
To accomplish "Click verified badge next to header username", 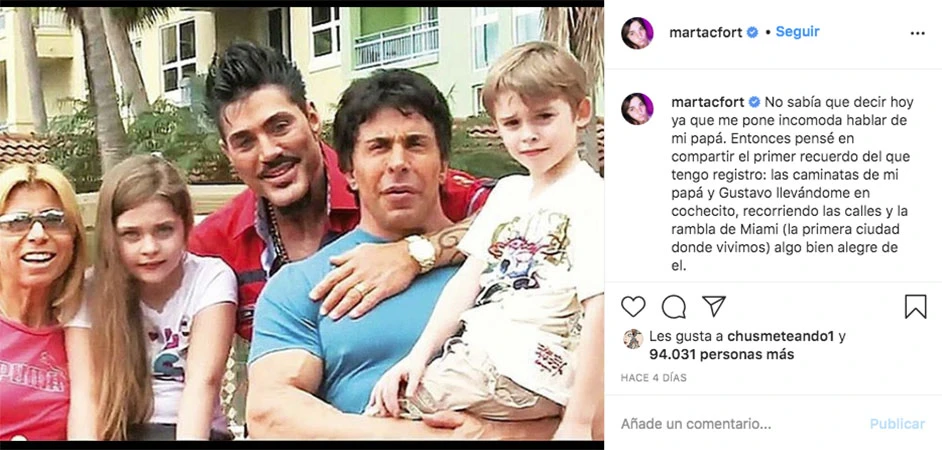I will tap(752, 33).
